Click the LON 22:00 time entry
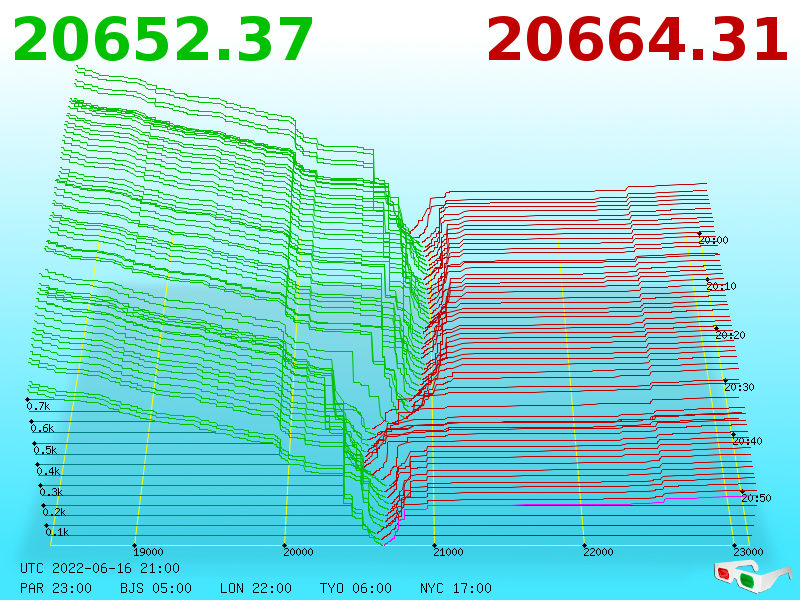 (256, 588)
